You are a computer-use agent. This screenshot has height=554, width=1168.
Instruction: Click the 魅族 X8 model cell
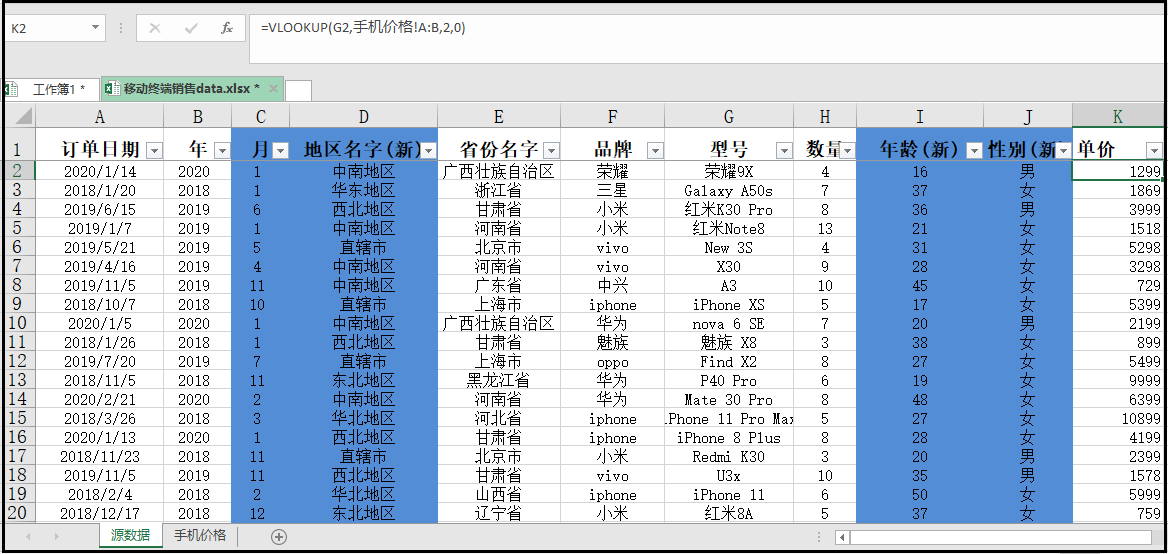pos(729,343)
